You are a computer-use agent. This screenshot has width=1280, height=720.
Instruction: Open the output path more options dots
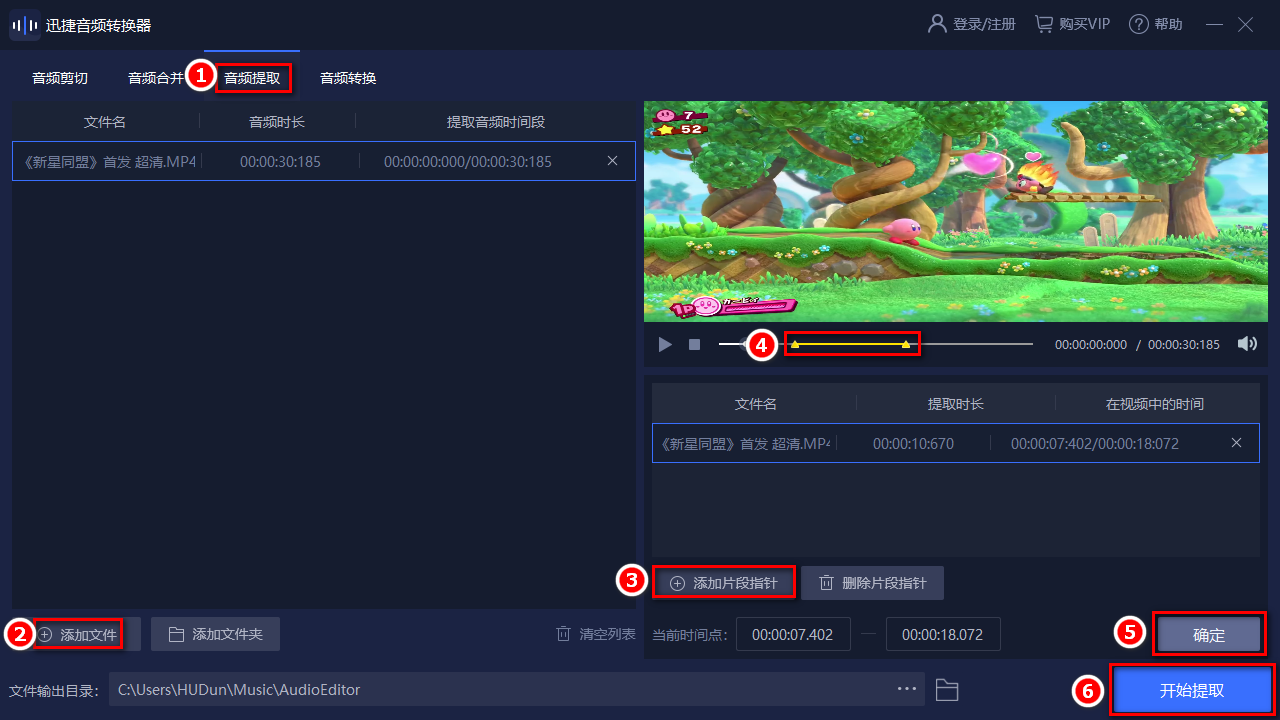tap(907, 689)
